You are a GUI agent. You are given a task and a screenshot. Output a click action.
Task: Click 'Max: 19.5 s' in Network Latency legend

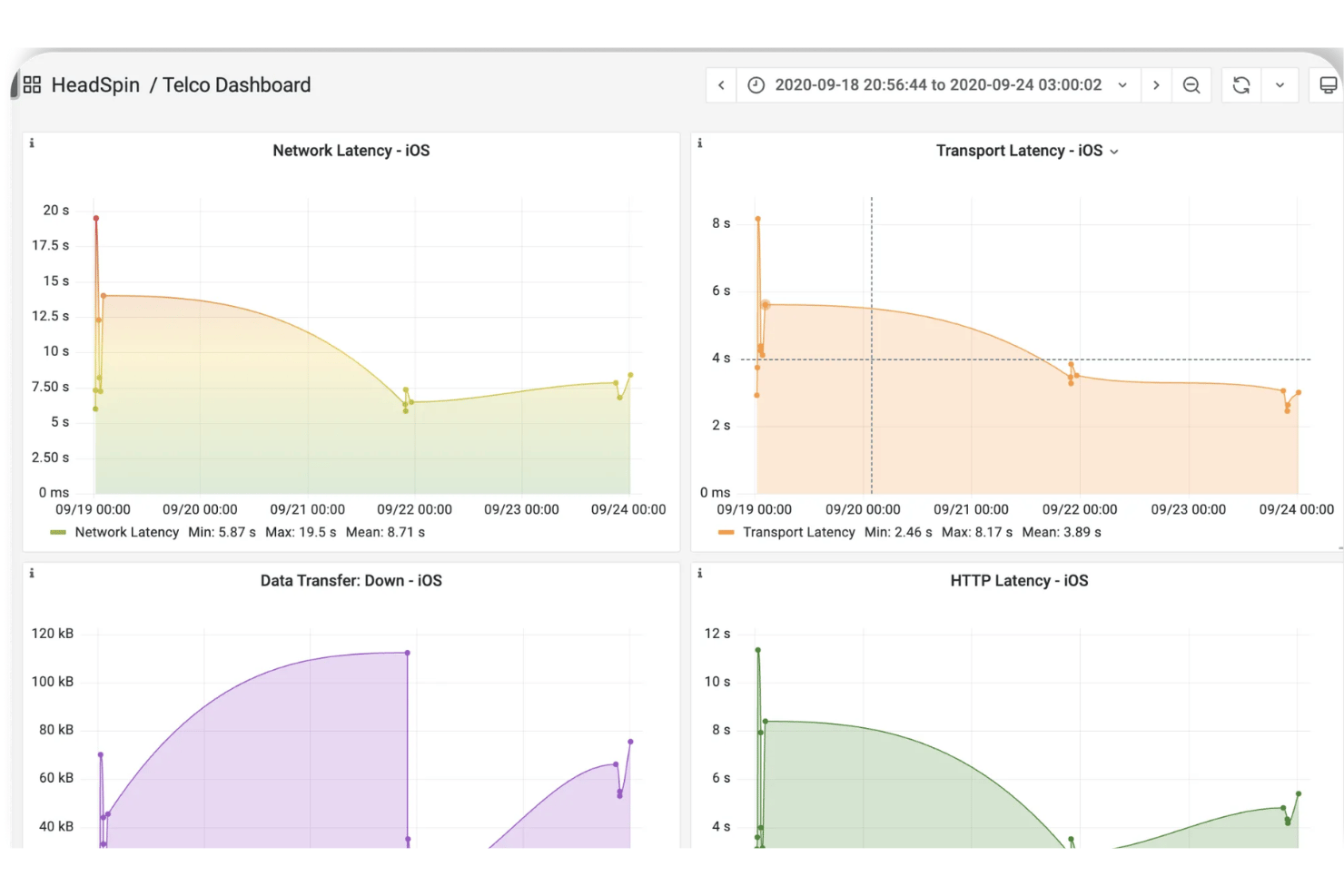click(301, 532)
